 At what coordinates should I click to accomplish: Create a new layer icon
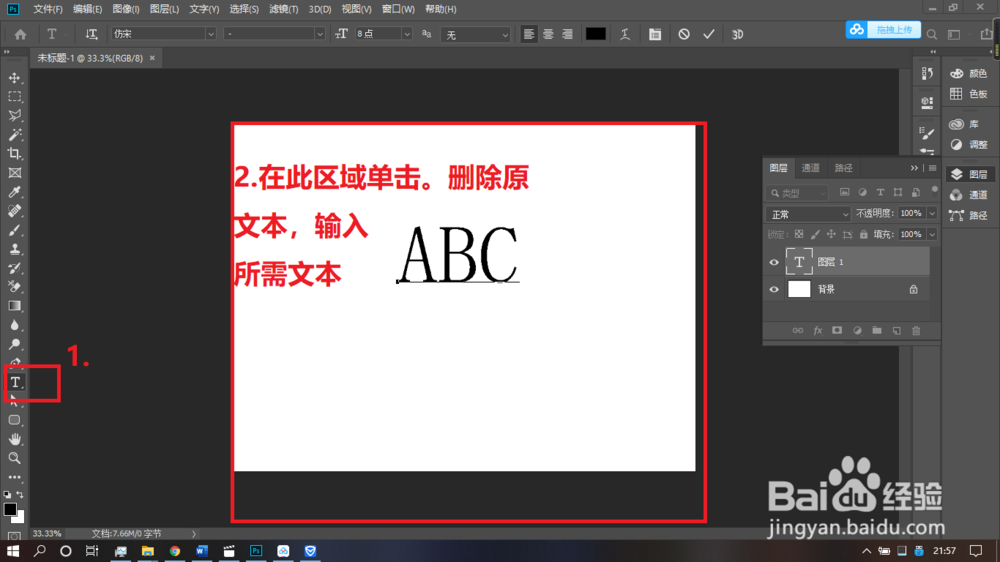(x=897, y=330)
